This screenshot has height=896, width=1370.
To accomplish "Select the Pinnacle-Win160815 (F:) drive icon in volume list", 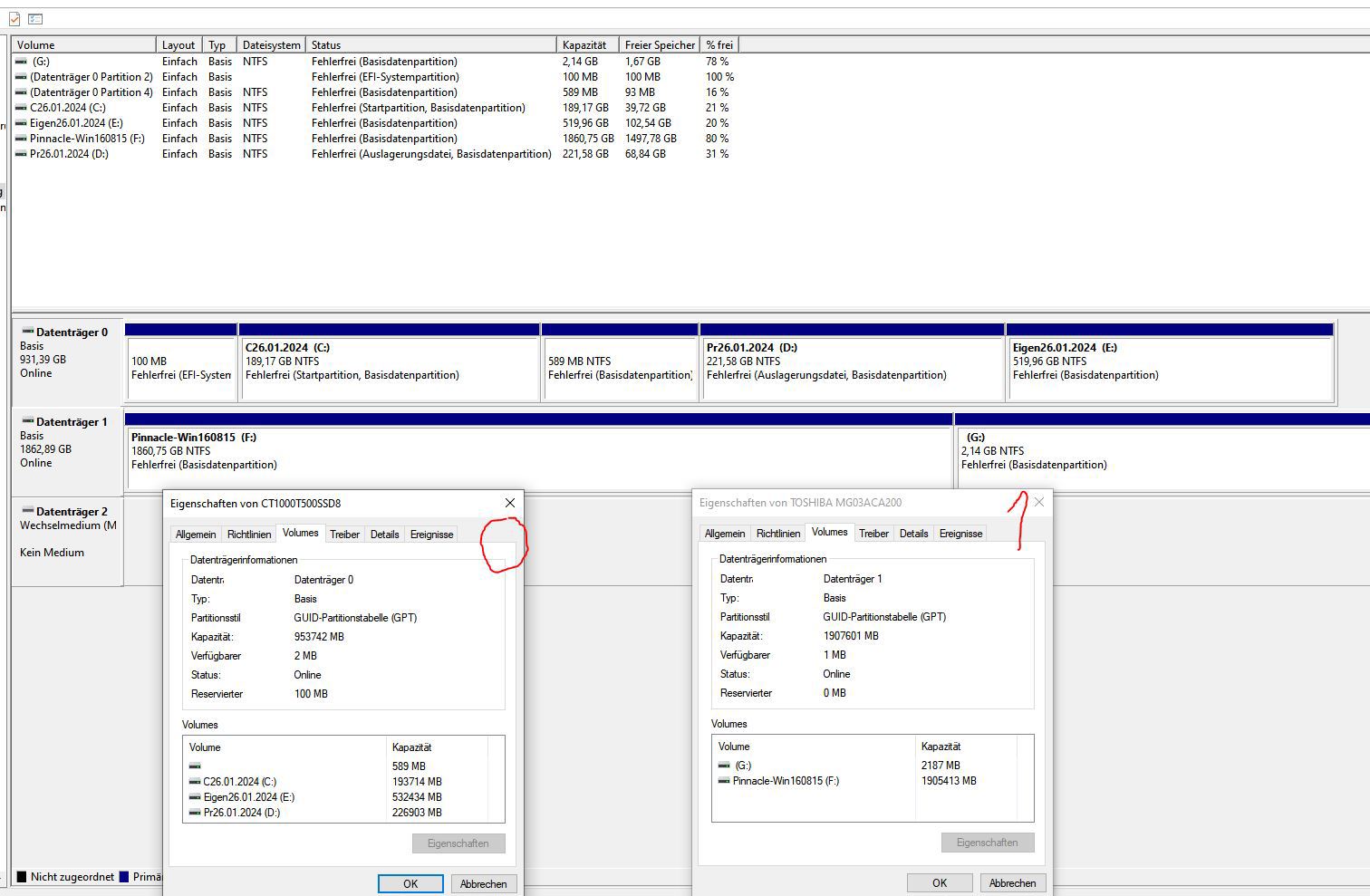I will click(22, 139).
